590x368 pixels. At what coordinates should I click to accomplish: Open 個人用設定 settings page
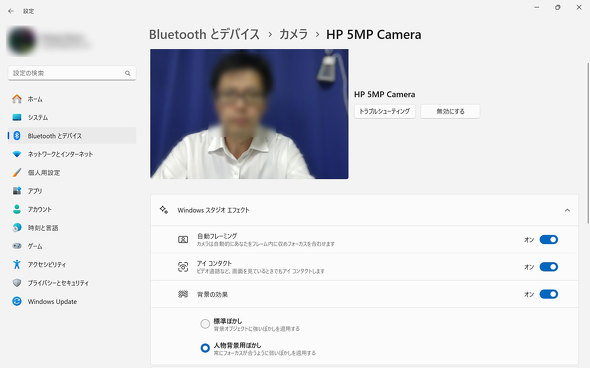pyautogui.click(x=72, y=173)
